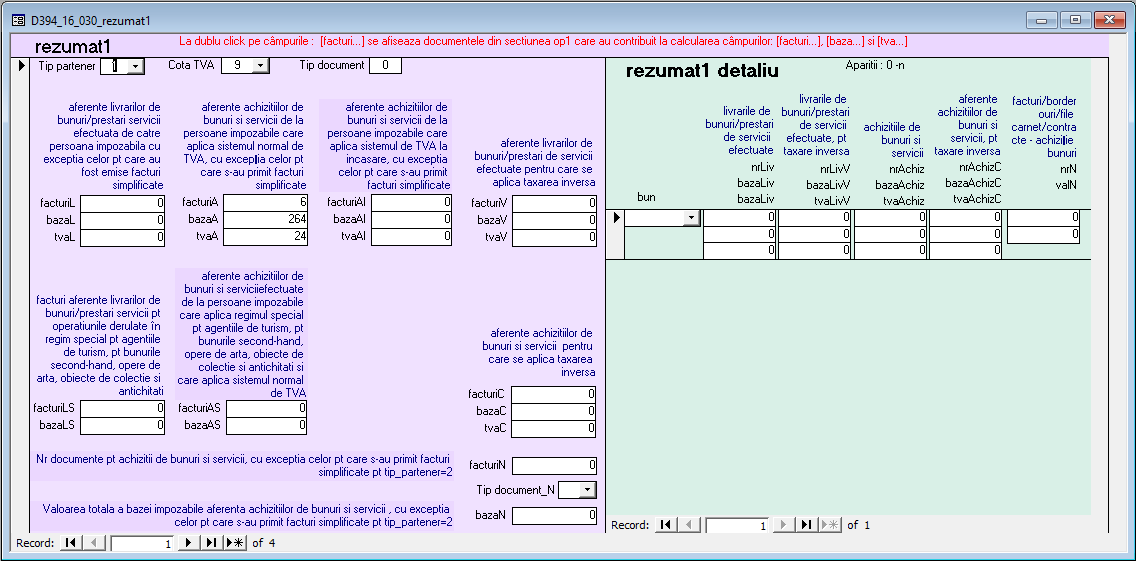
Task: Open Tip partener dropdown
Action: click(137, 66)
